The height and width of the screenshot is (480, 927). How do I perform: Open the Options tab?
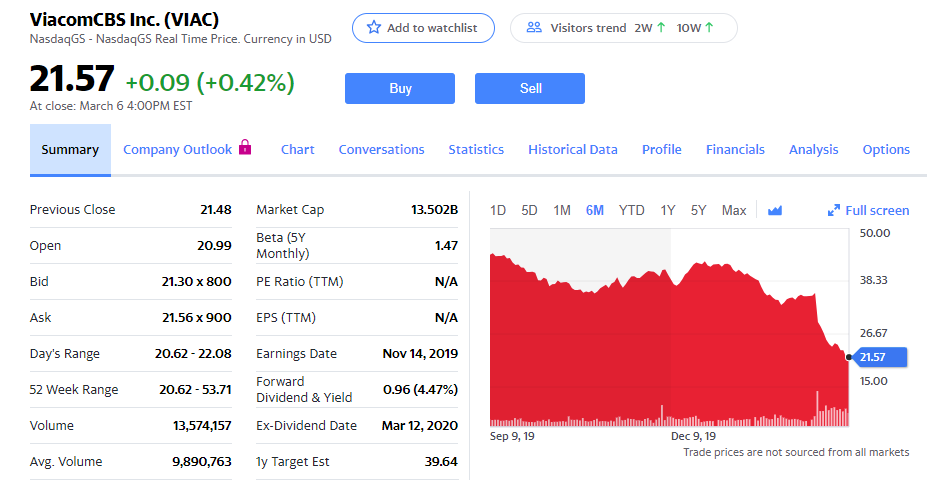point(886,150)
